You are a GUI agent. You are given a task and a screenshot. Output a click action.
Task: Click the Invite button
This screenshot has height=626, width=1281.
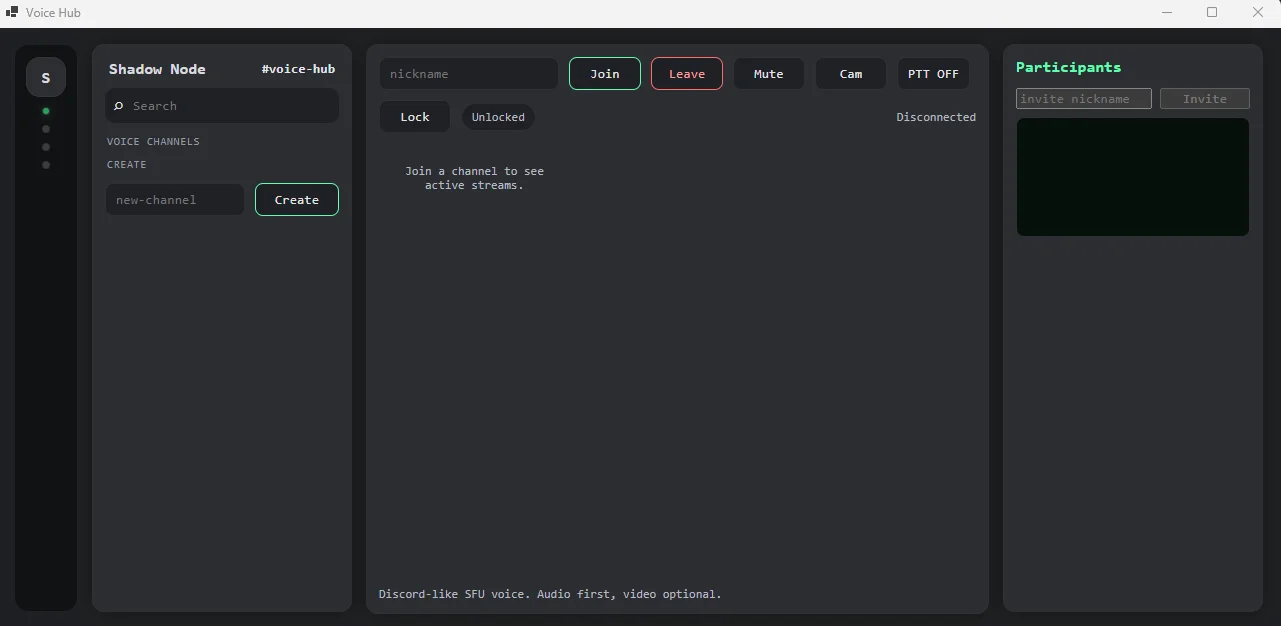point(1205,99)
